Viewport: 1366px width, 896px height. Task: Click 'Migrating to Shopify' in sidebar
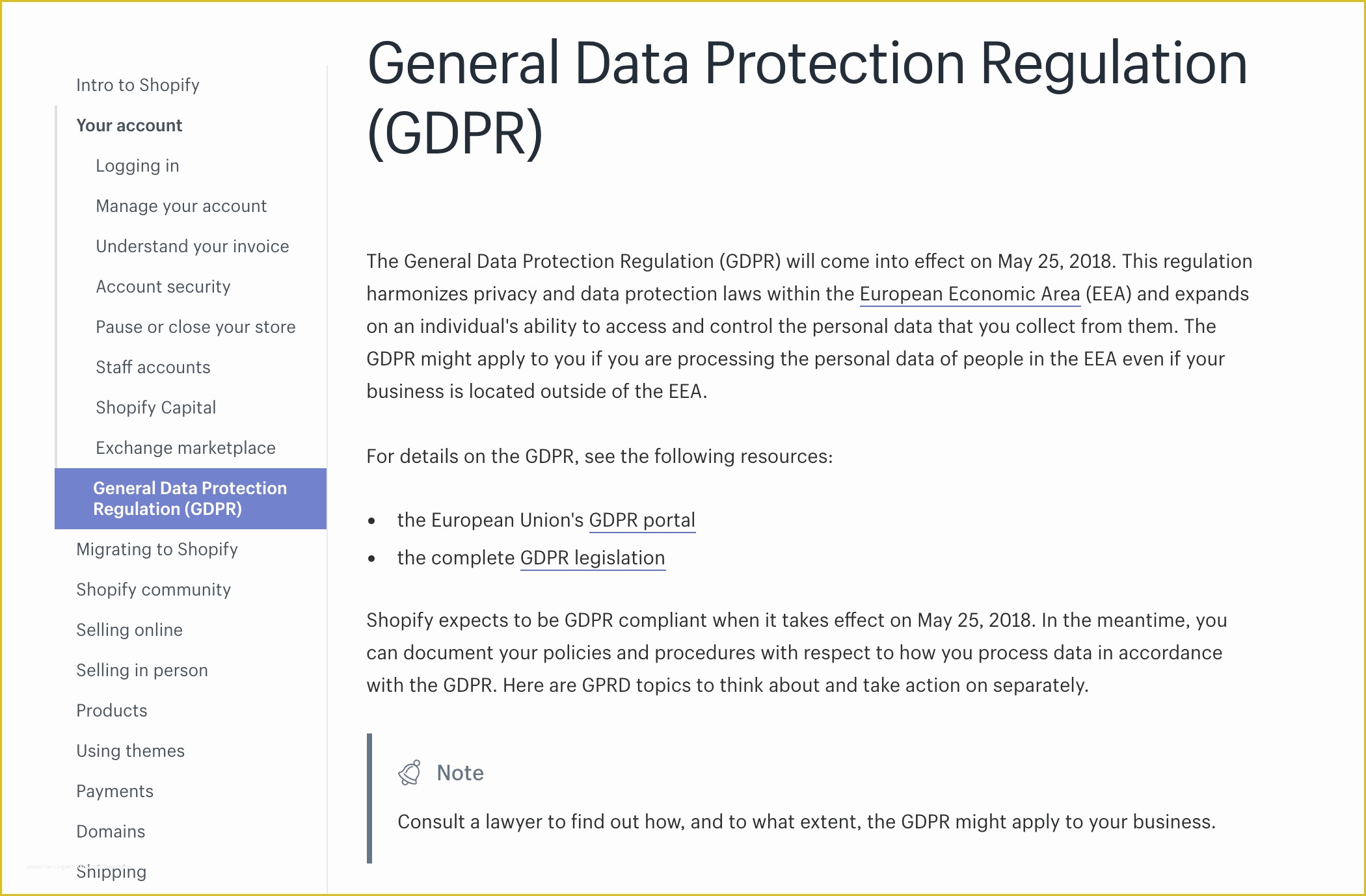160,549
